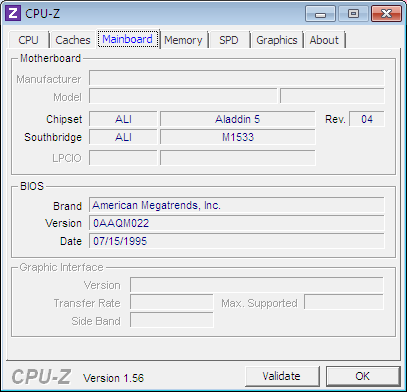Go to the Memory tab
The image size is (407, 392).
(x=183, y=40)
